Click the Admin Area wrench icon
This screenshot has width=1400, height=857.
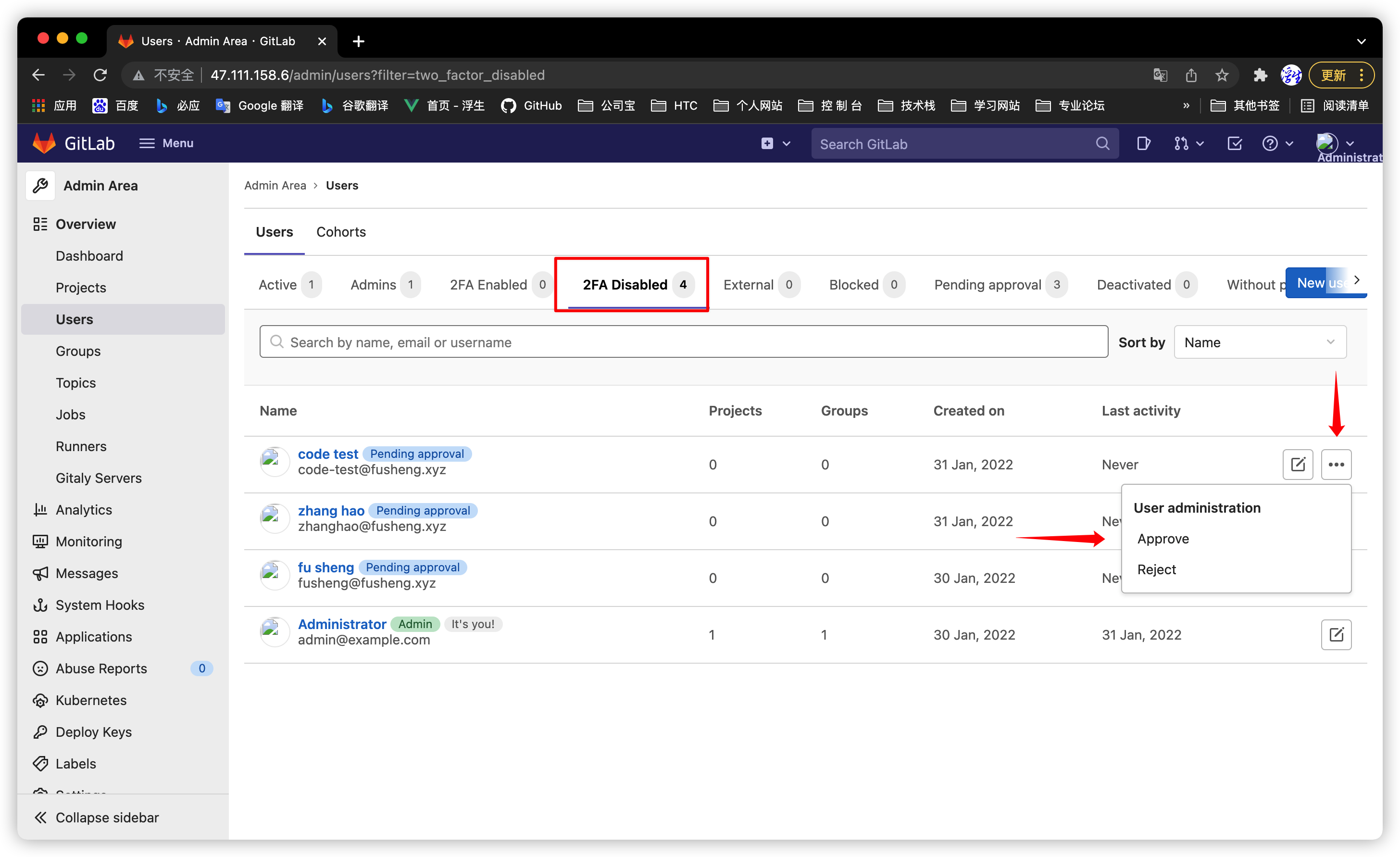[40, 185]
